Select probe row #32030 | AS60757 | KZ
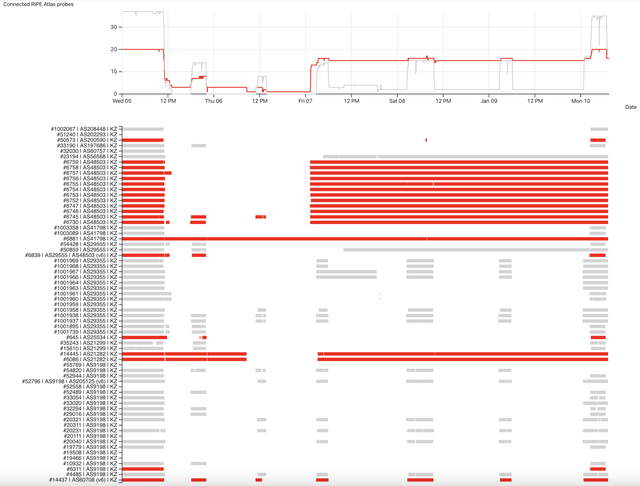The image size is (640, 486). tap(88, 151)
